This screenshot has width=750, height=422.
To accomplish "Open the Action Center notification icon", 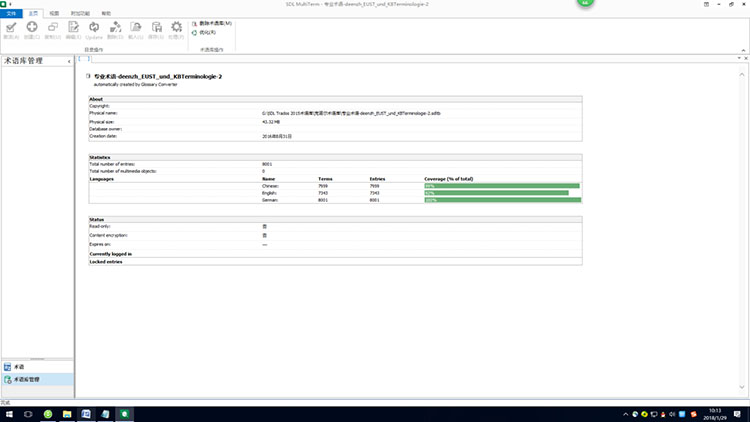I will click(x=737, y=414).
